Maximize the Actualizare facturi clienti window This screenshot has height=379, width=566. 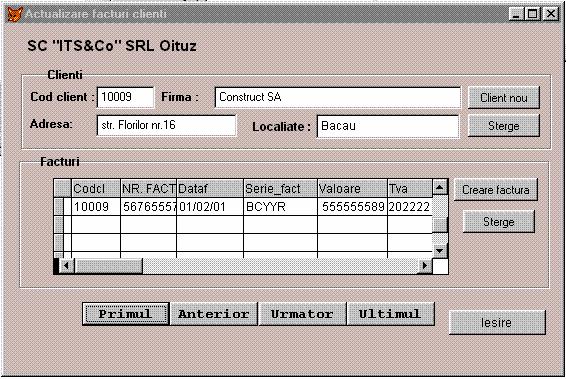[x=532, y=14]
